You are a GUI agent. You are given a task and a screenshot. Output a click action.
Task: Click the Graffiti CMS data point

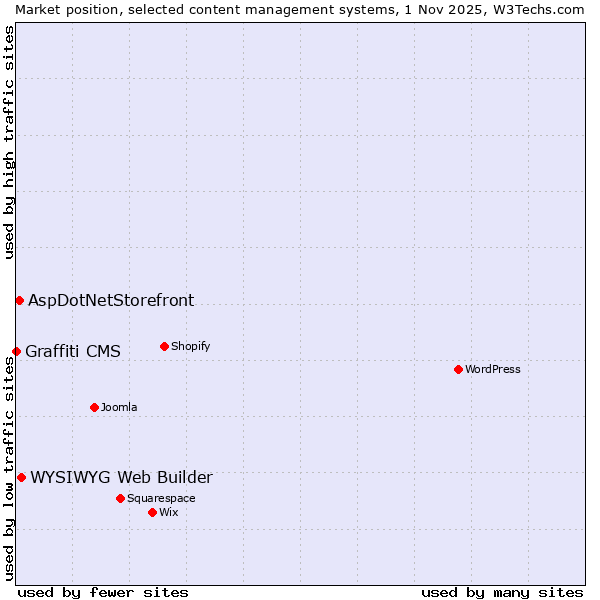[16, 351]
